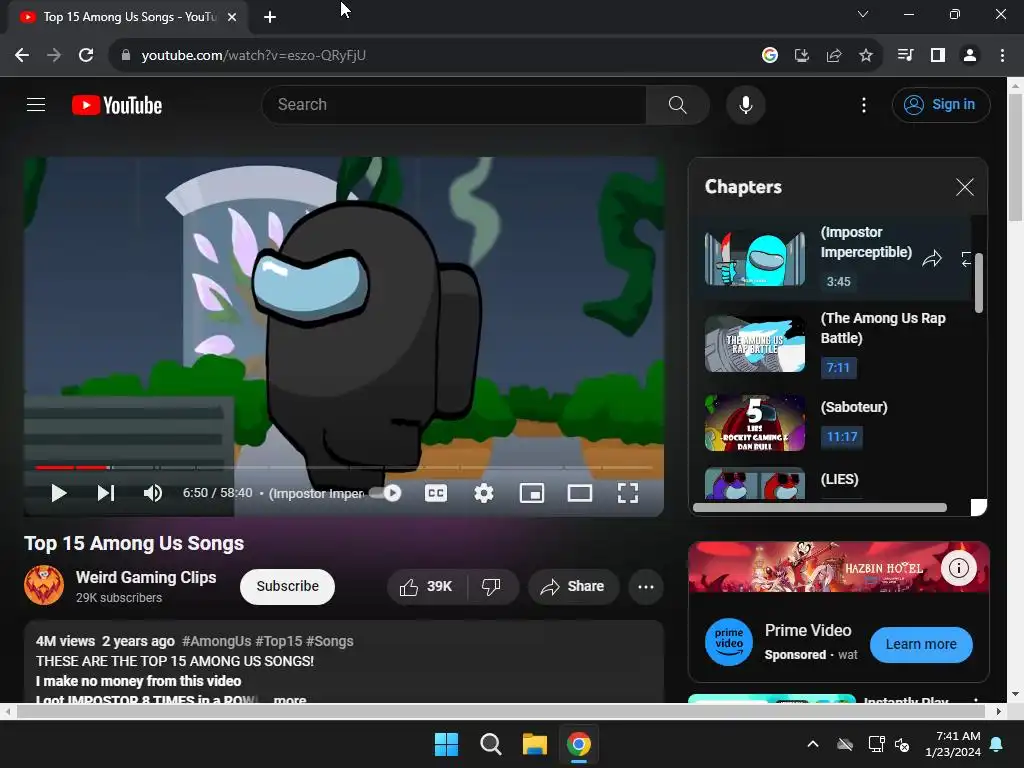
Task: Focus the YouTube Search field
Action: (x=455, y=104)
